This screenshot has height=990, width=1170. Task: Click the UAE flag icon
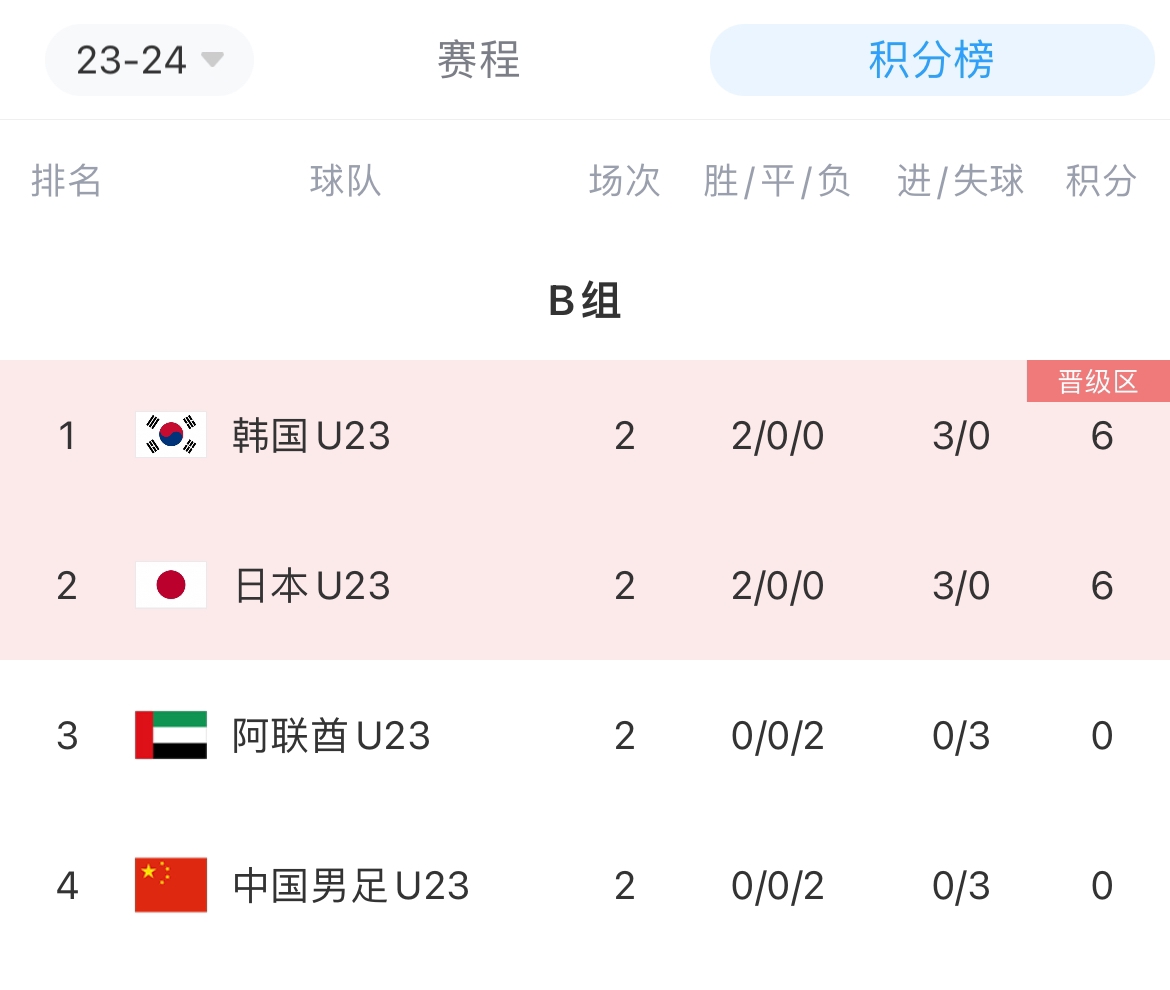point(171,735)
